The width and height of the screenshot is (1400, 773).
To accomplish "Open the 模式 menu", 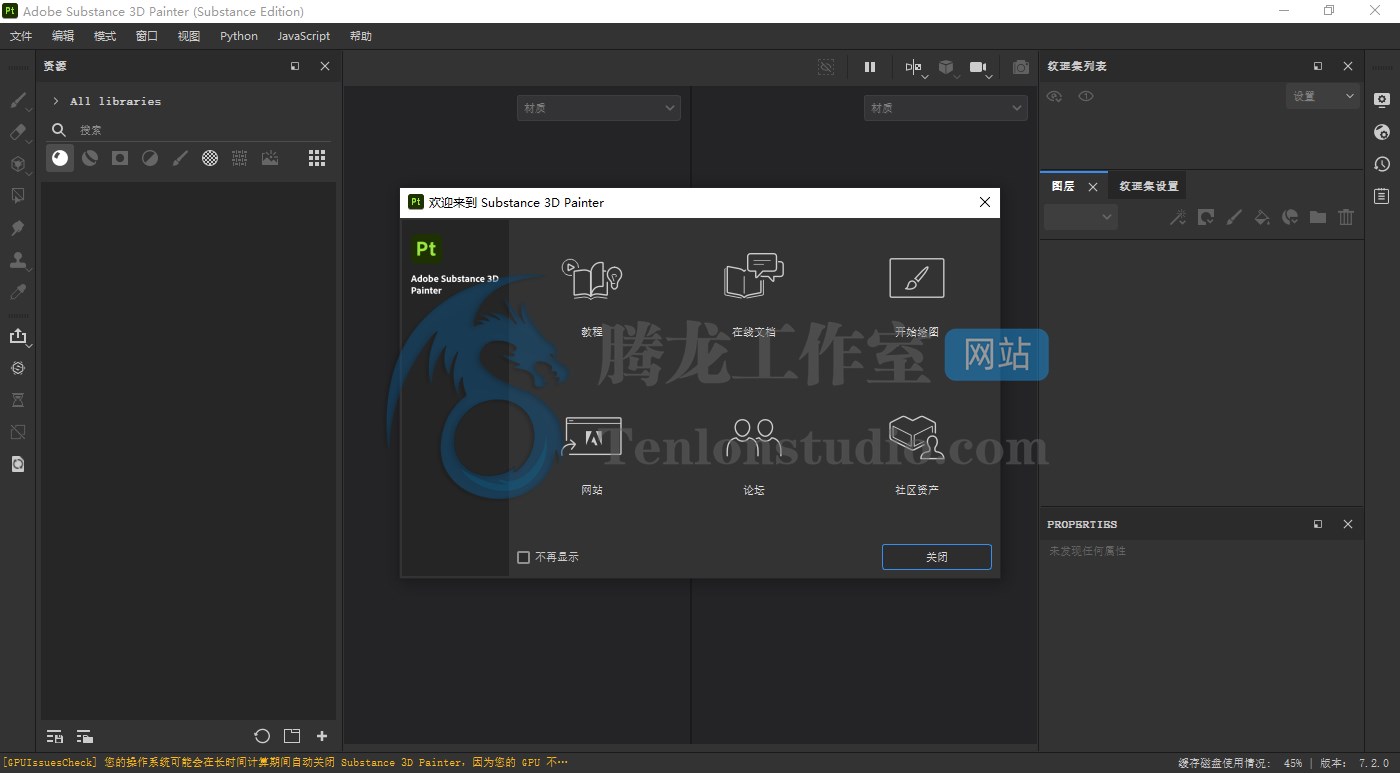I will [x=105, y=36].
